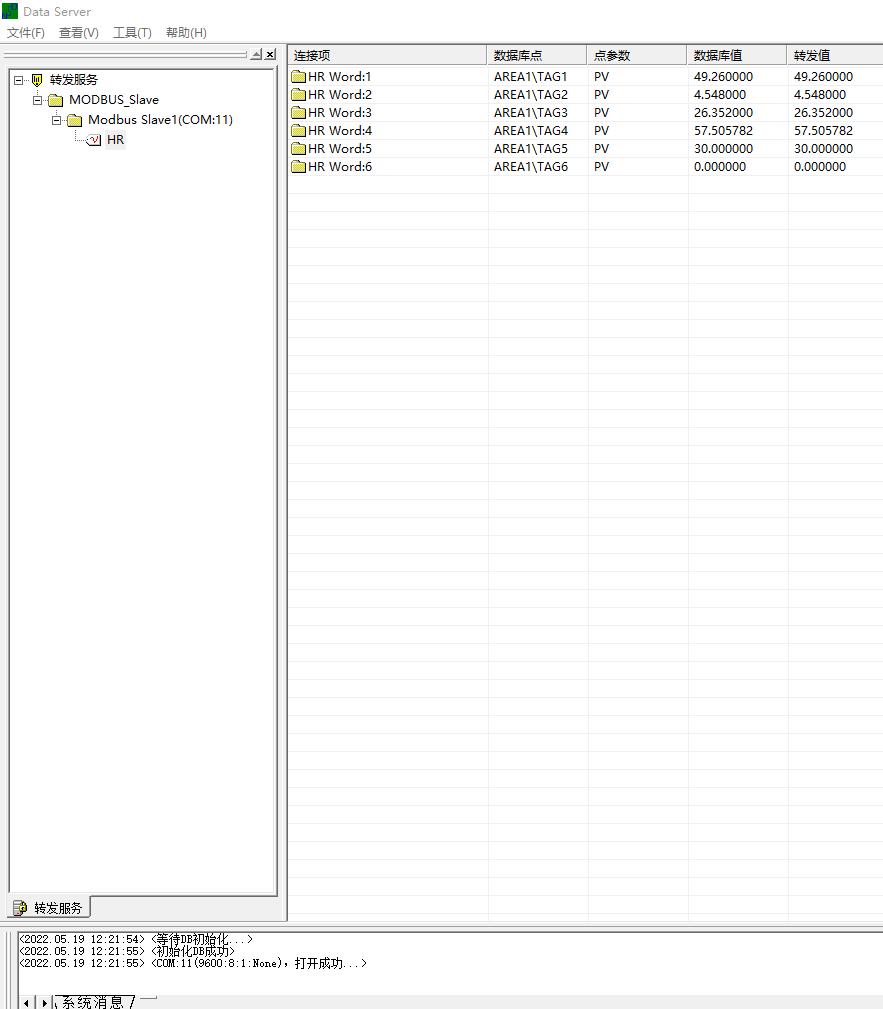883x1009 pixels.
Task: Click the HR Word:4 connection item icon
Action: click(298, 130)
